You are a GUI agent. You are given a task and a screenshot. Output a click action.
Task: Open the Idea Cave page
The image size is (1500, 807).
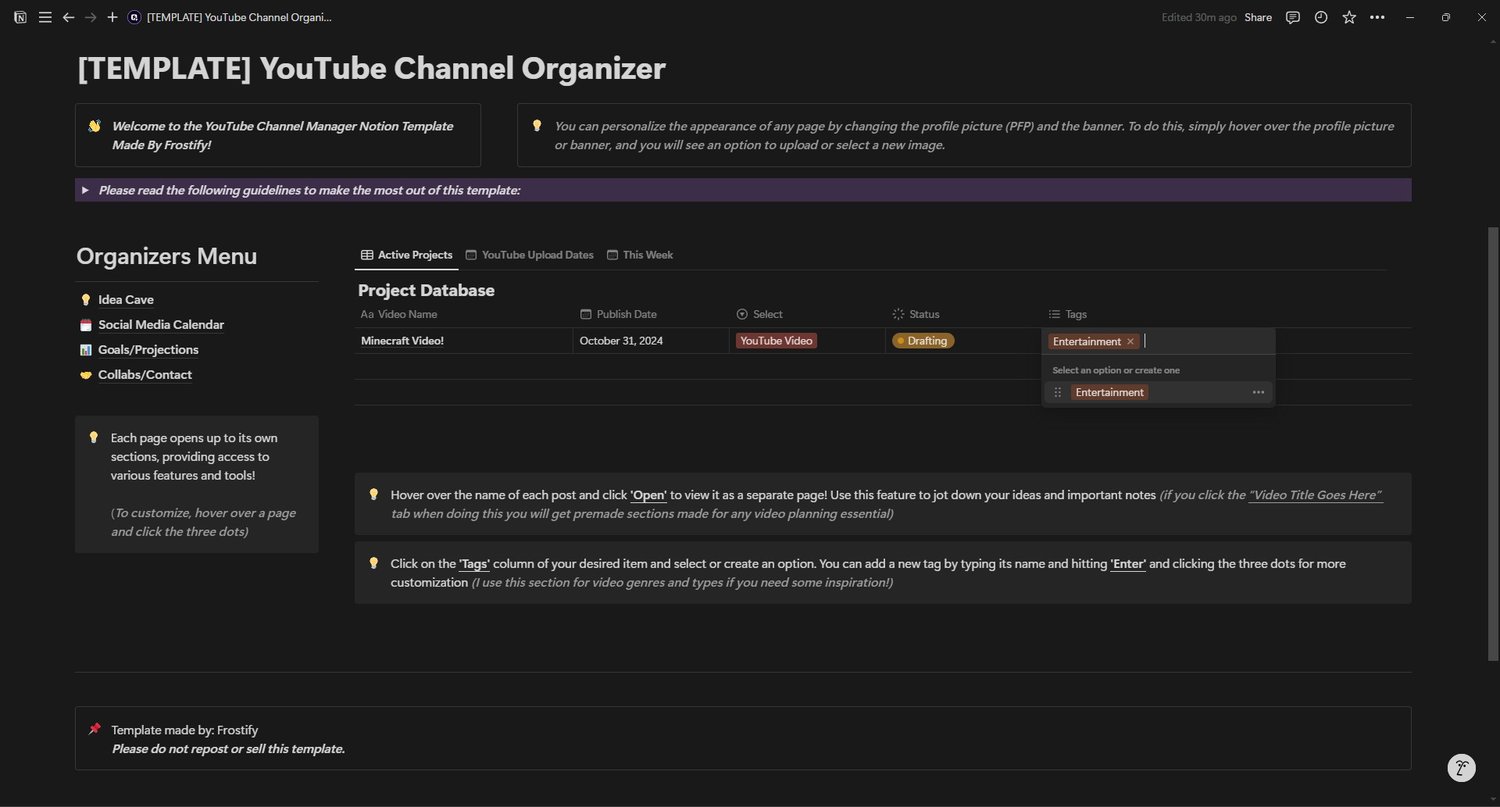(x=126, y=300)
